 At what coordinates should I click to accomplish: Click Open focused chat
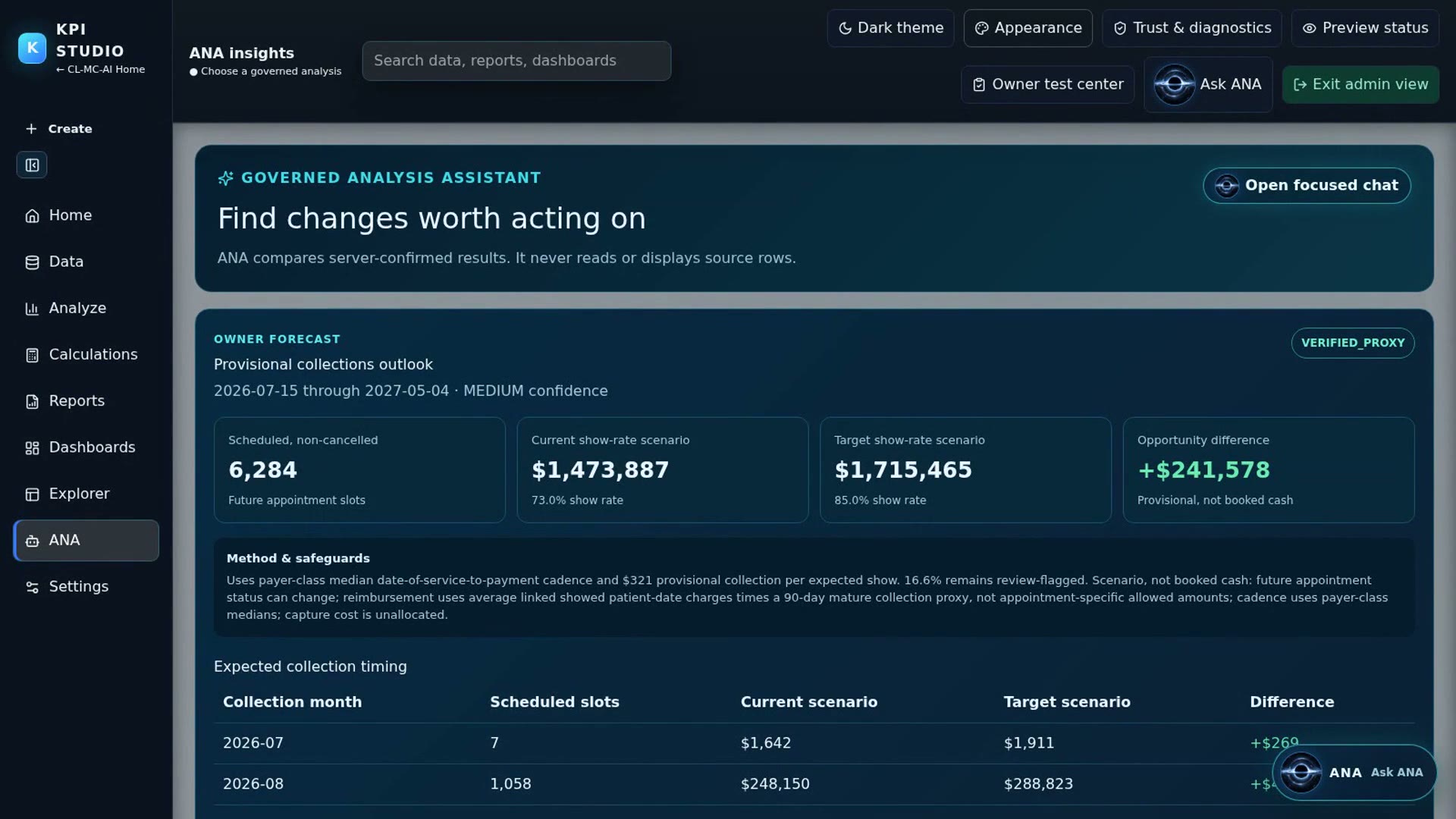pos(1307,185)
